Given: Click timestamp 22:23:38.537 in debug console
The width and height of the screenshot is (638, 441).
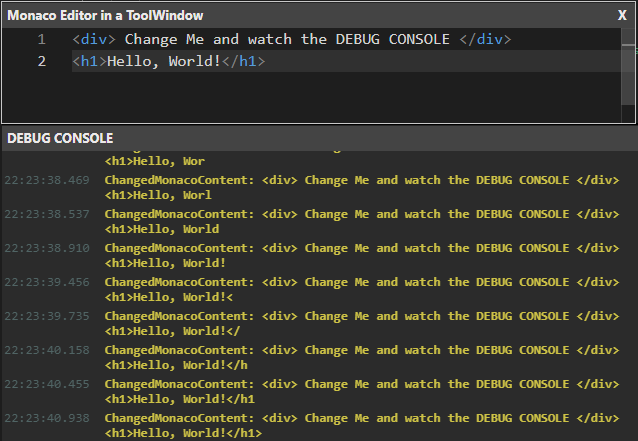Looking at the screenshot, I should [47, 214].
